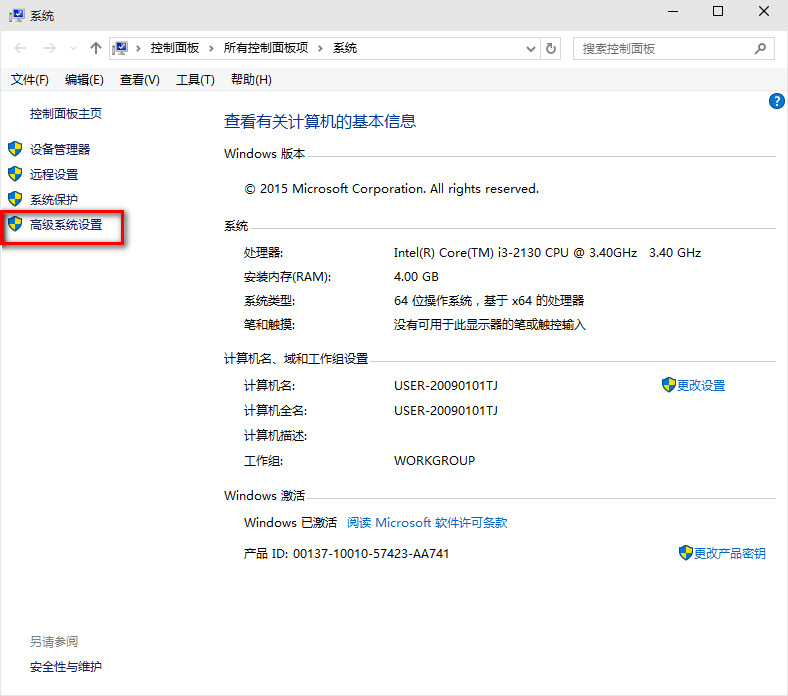Open 远程设置 link
Screen dimensions: 788x696
54,174
